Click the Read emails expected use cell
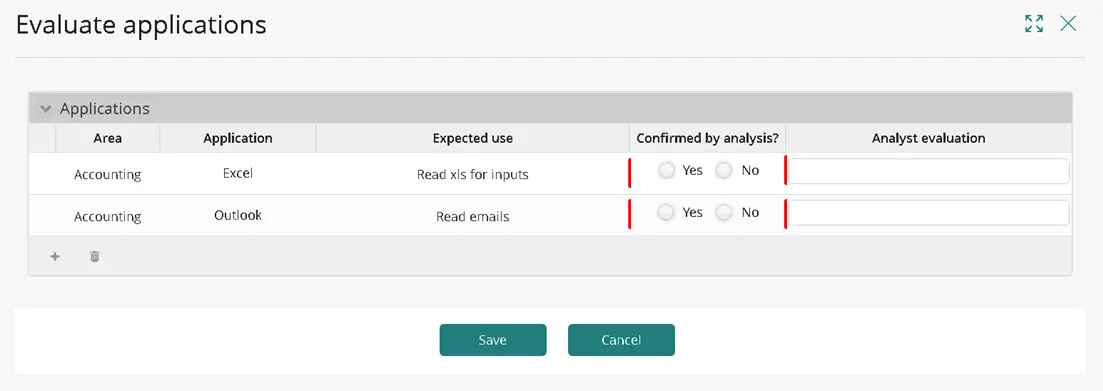Viewport: 1103px width, 391px height. pos(473,216)
